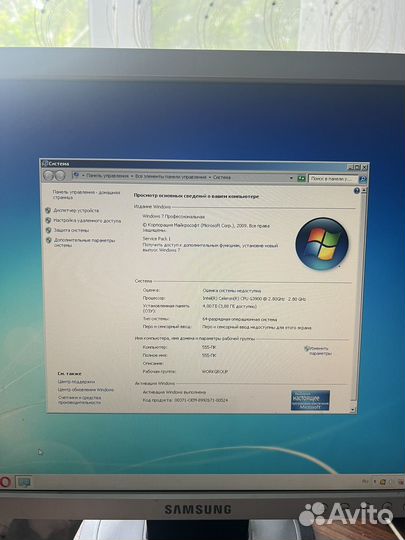This screenshot has height=540, width=405.
Task: Click the Control Panel icon in address bar
Action: (x=76, y=176)
